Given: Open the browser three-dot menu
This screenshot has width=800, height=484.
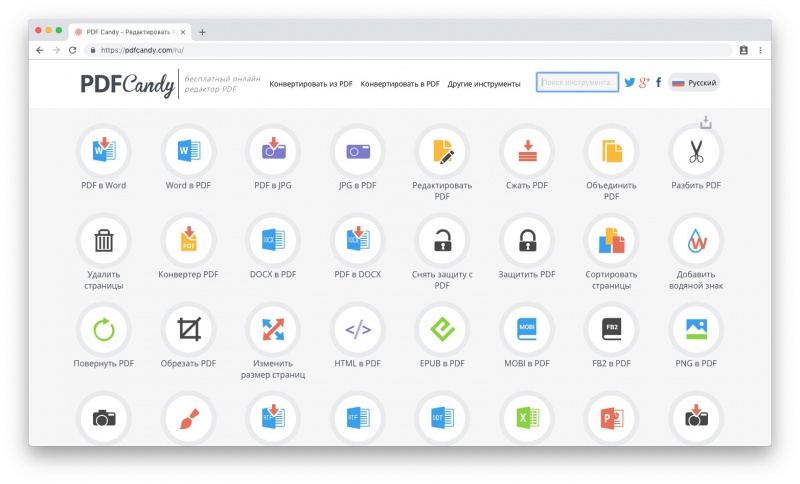Looking at the screenshot, I should coord(760,50).
